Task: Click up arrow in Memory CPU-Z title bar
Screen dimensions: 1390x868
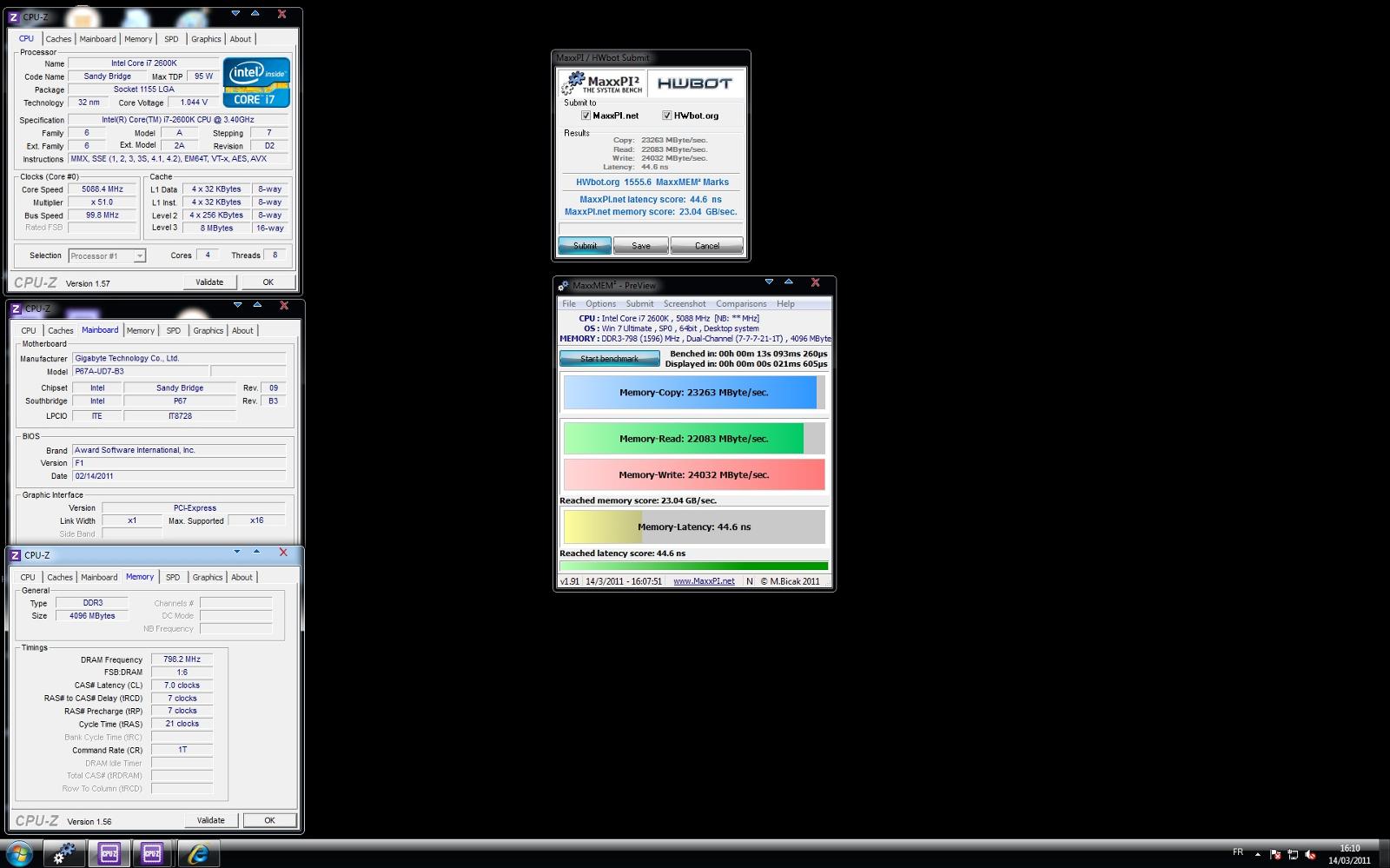Action: click(x=256, y=551)
